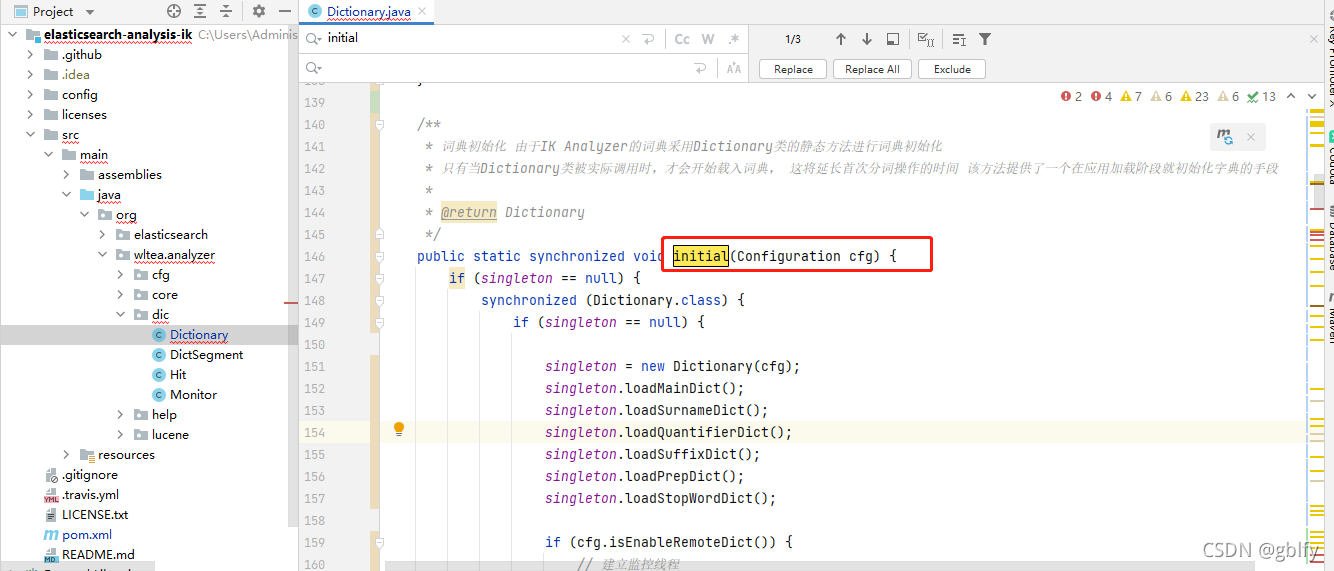Load Maven changes floating icon
The image size is (1334, 571).
[x=1224, y=136]
